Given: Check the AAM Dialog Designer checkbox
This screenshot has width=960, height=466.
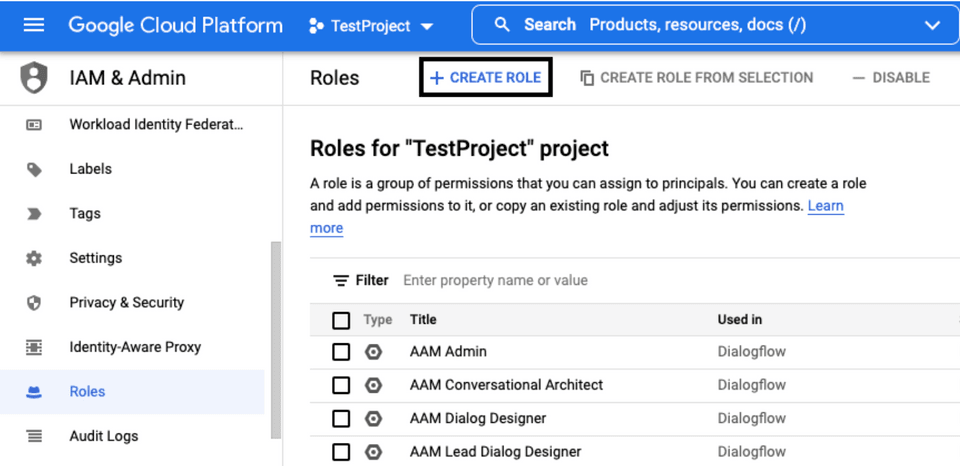Looking at the screenshot, I should tap(341, 419).
